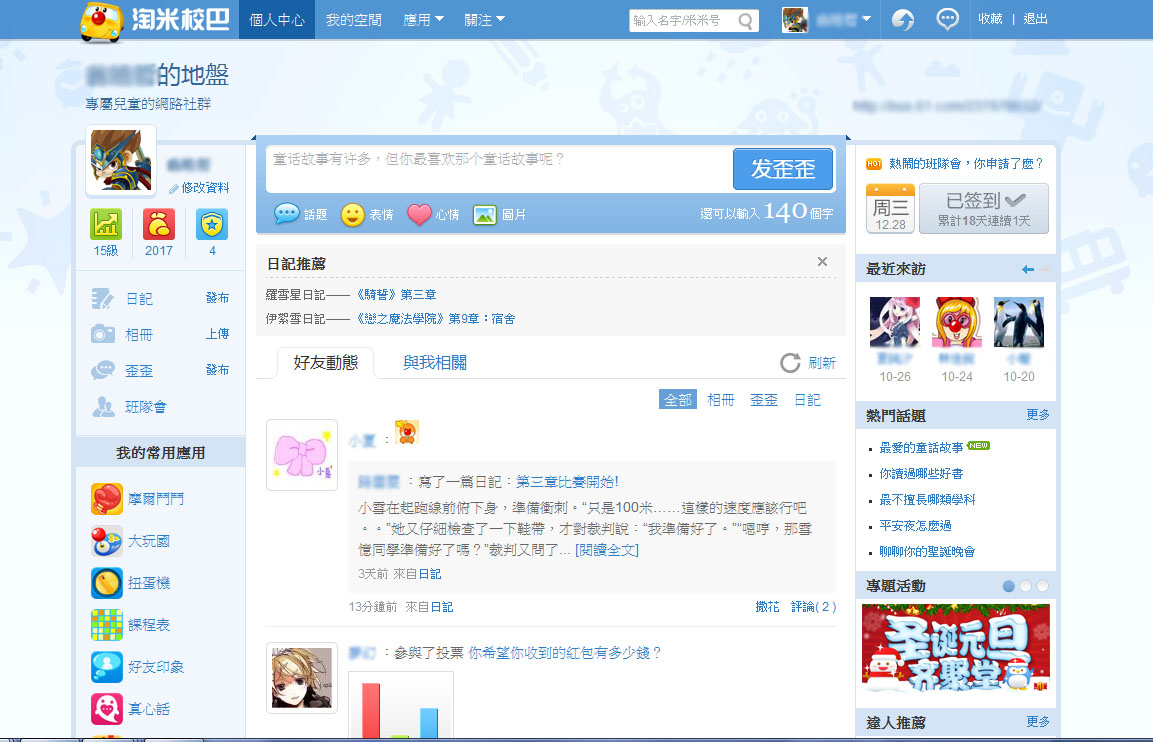Expand the 關注 dropdown menu

[x=485, y=19]
